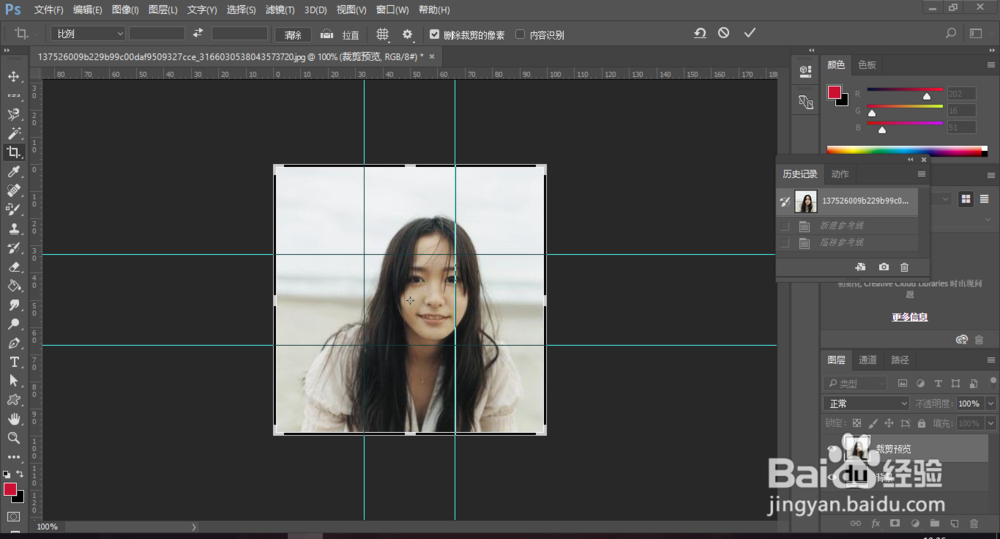The image size is (1000, 539).
Task: Cancel the crop with the circle-slash icon
Action: pyautogui.click(x=724, y=33)
